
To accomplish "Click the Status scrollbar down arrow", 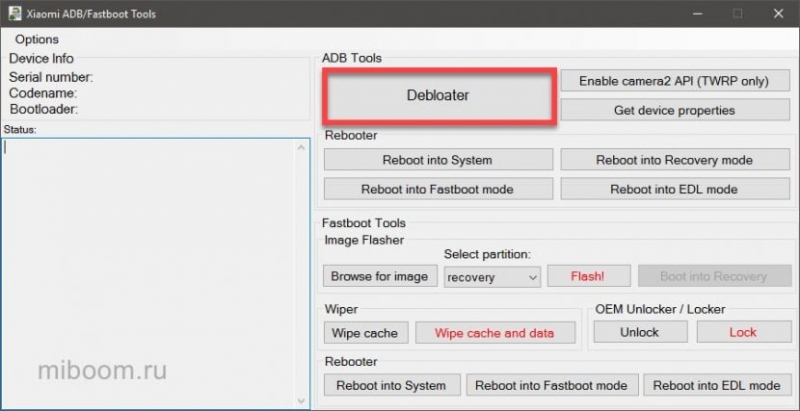I will pyautogui.click(x=301, y=400).
